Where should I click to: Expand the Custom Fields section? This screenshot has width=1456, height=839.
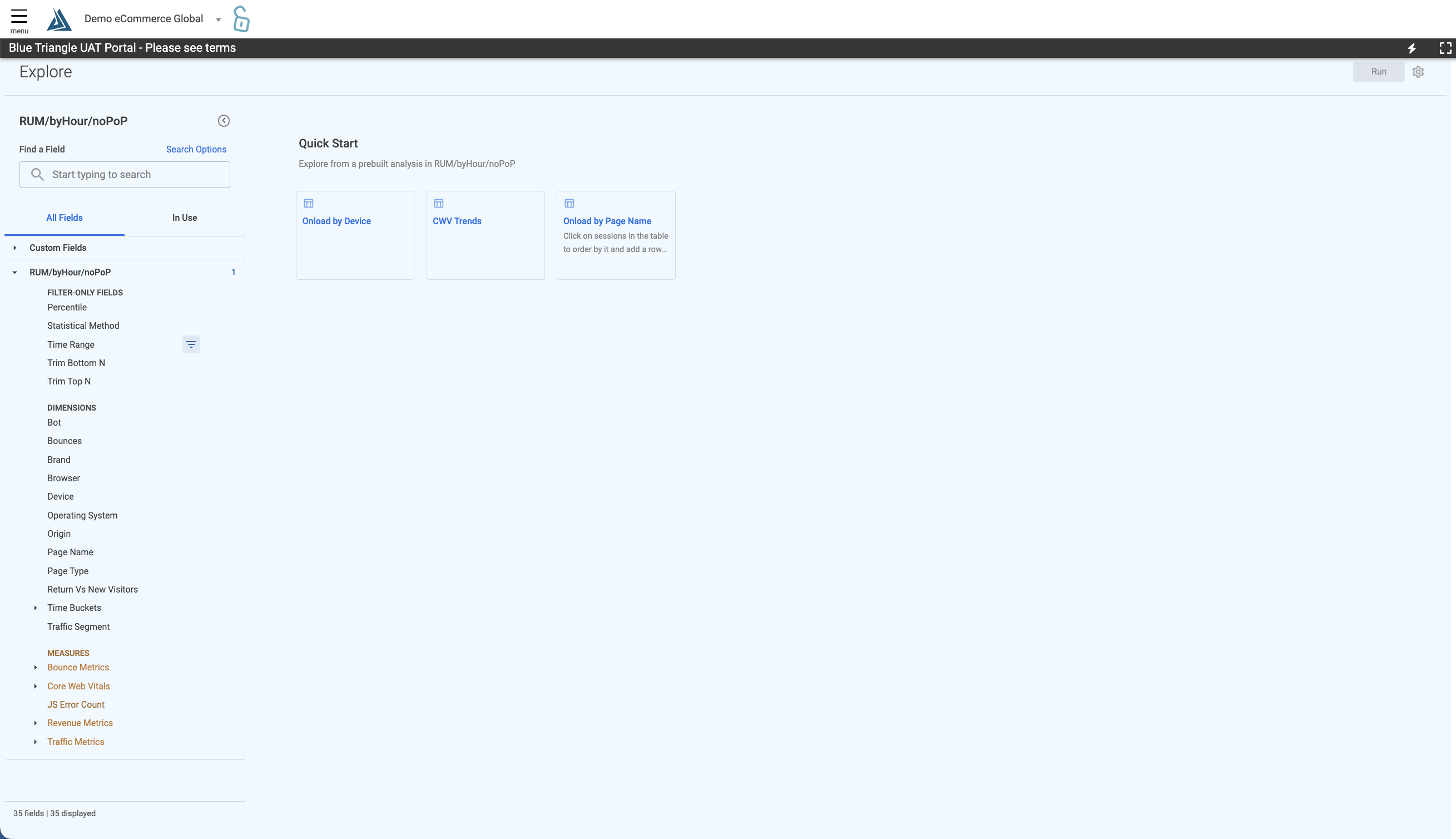15,248
